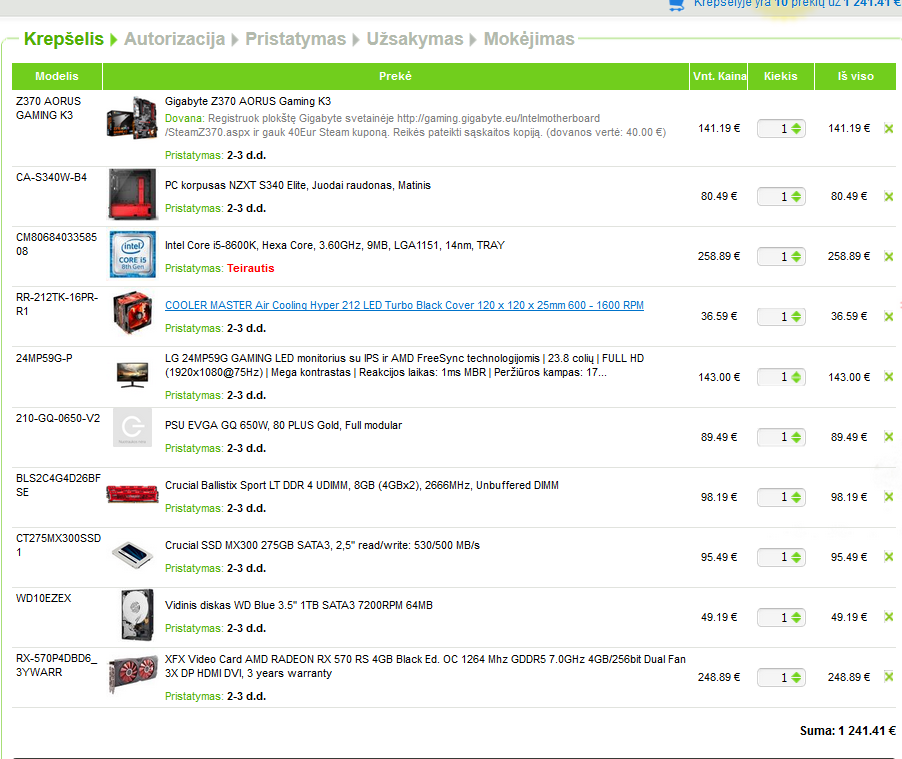
Task: Remove Crucial Ballistix Sport RAM from cart
Action: point(889,497)
